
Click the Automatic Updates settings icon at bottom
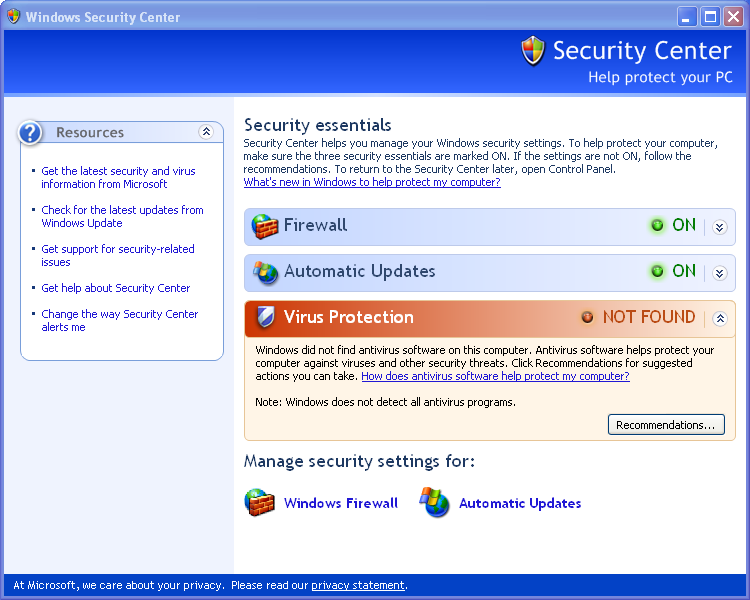tap(435, 503)
